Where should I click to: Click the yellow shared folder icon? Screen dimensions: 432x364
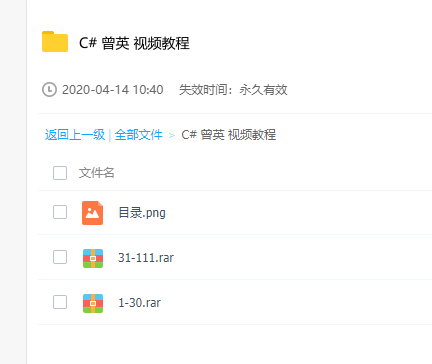click(55, 42)
